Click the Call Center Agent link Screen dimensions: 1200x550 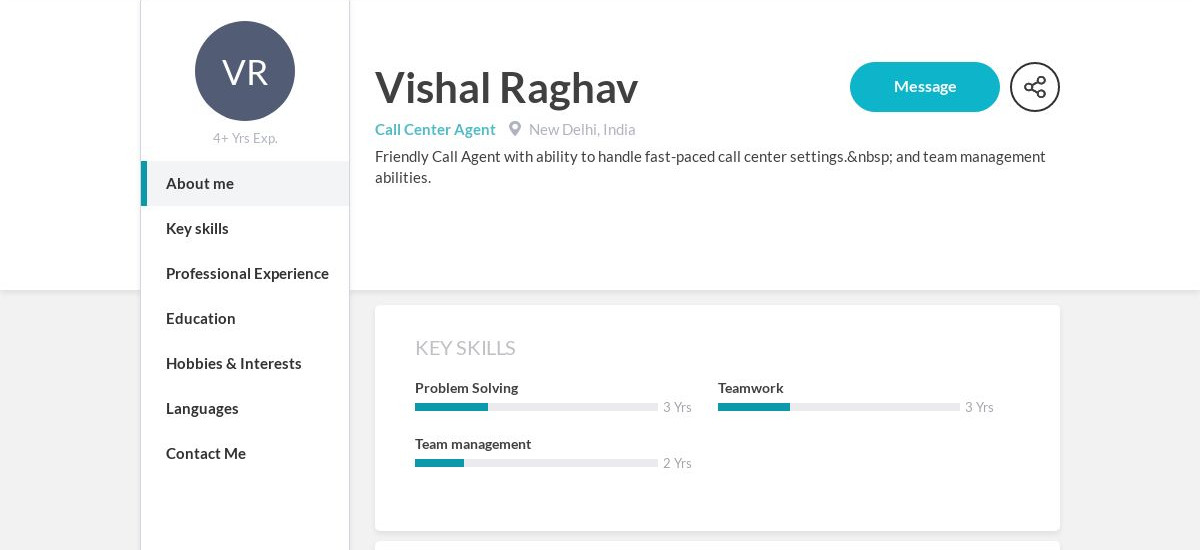tap(435, 130)
